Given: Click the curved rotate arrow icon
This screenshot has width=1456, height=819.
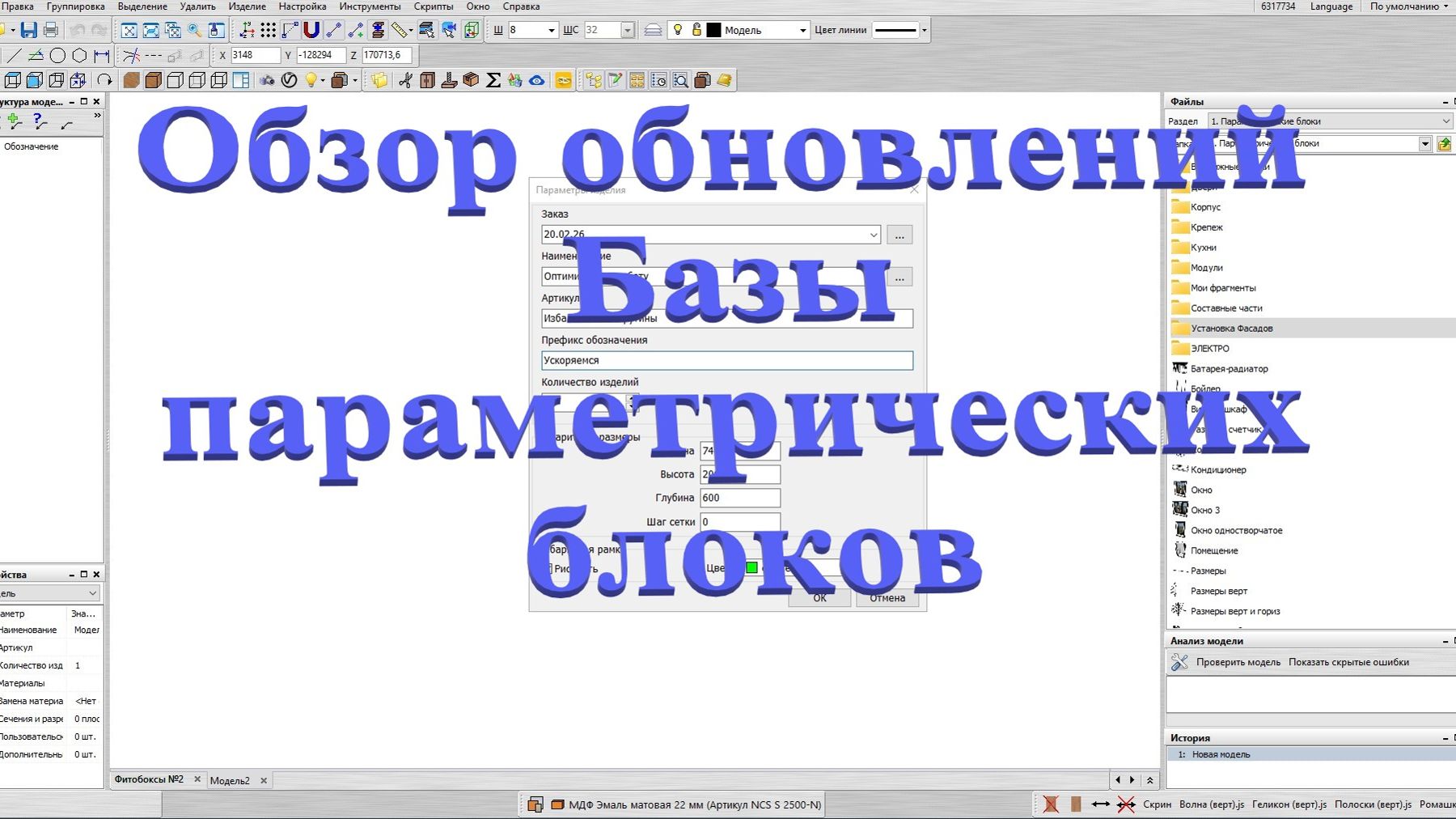Looking at the screenshot, I should coord(104,80).
